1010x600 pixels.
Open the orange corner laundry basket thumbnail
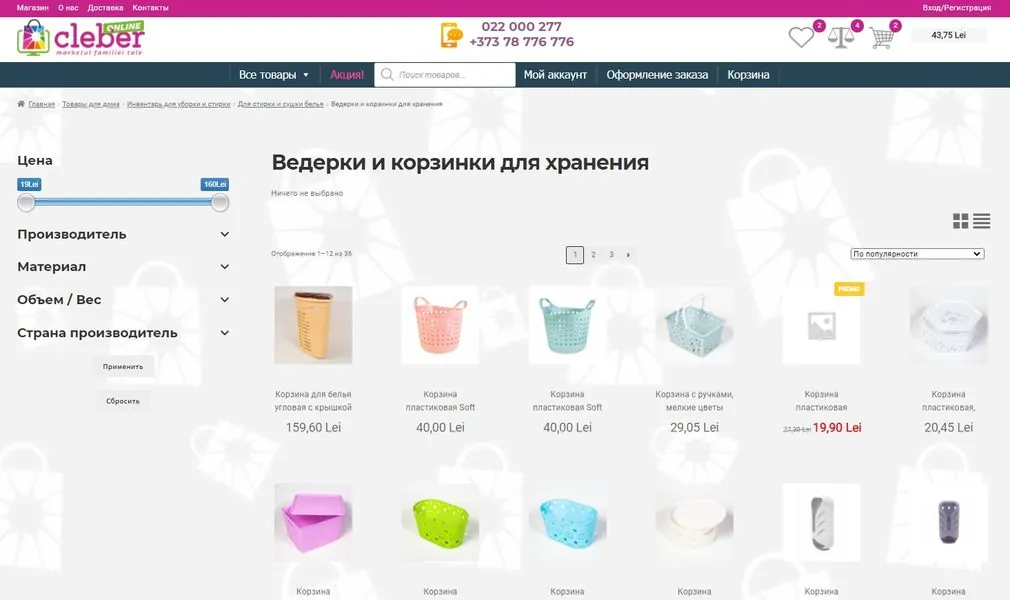click(x=313, y=325)
